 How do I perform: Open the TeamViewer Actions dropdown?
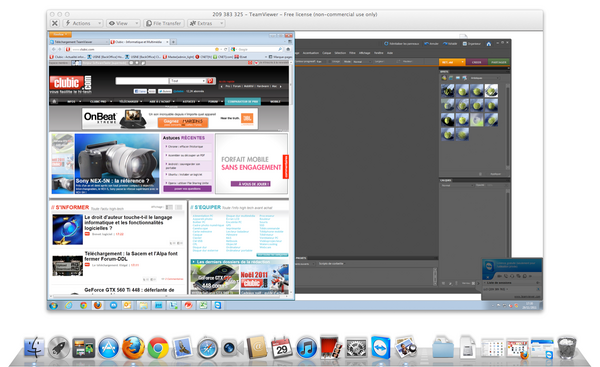click(x=83, y=23)
